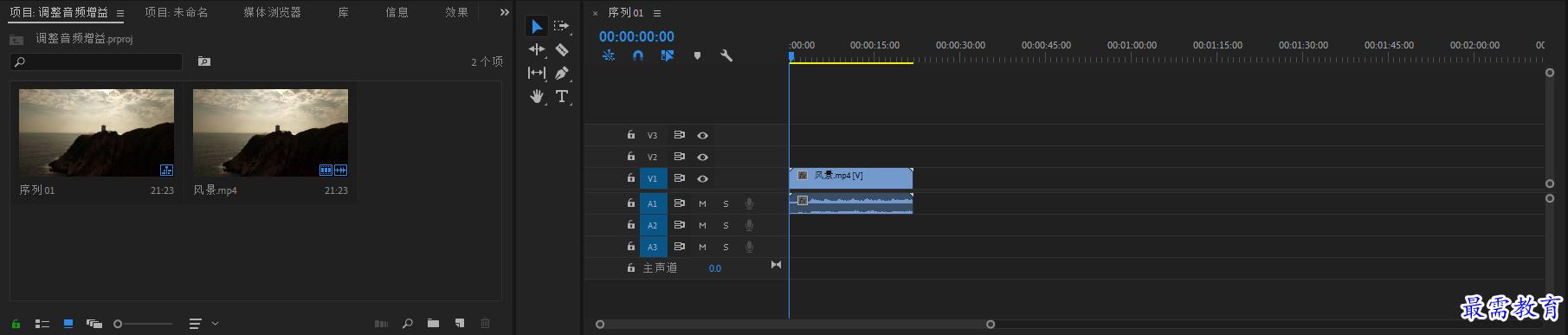Solo track A1
This screenshot has height=335, width=1568.
726,204
